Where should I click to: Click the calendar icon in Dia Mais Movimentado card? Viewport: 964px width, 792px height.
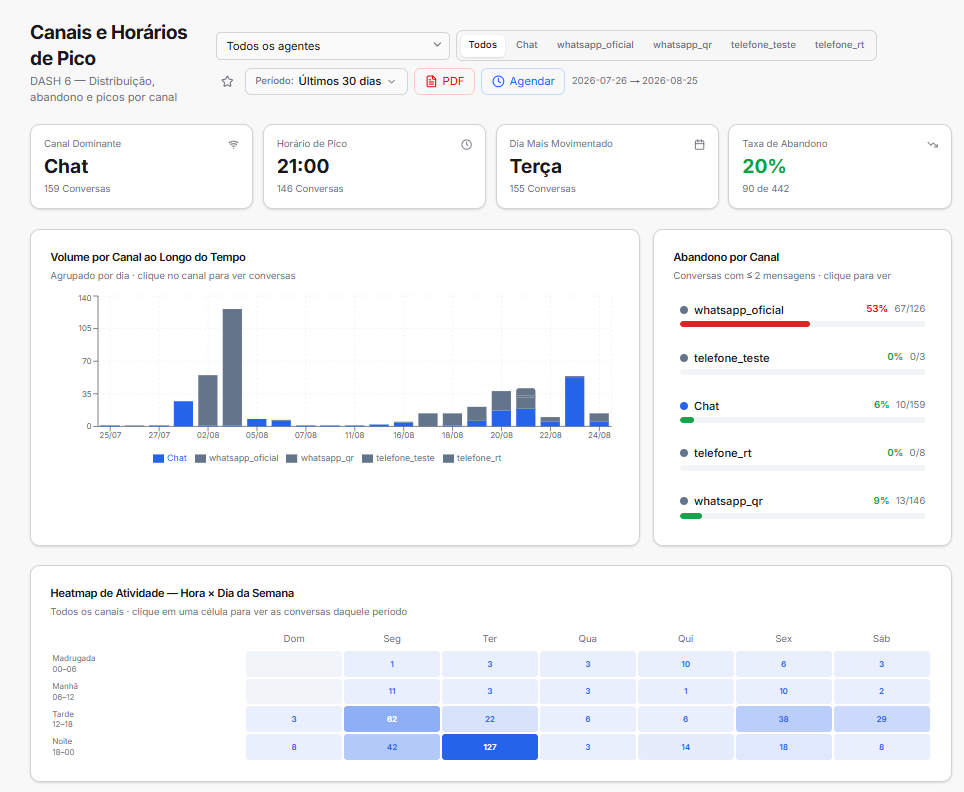700,145
